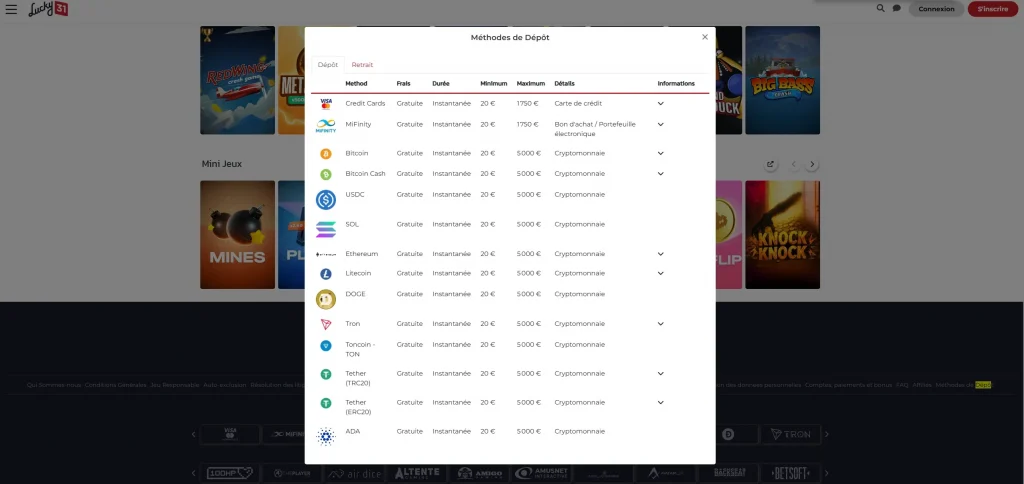This screenshot has height=484, width=1024.
Task: Open the hamburger menu top left
Action: (11, 9)
